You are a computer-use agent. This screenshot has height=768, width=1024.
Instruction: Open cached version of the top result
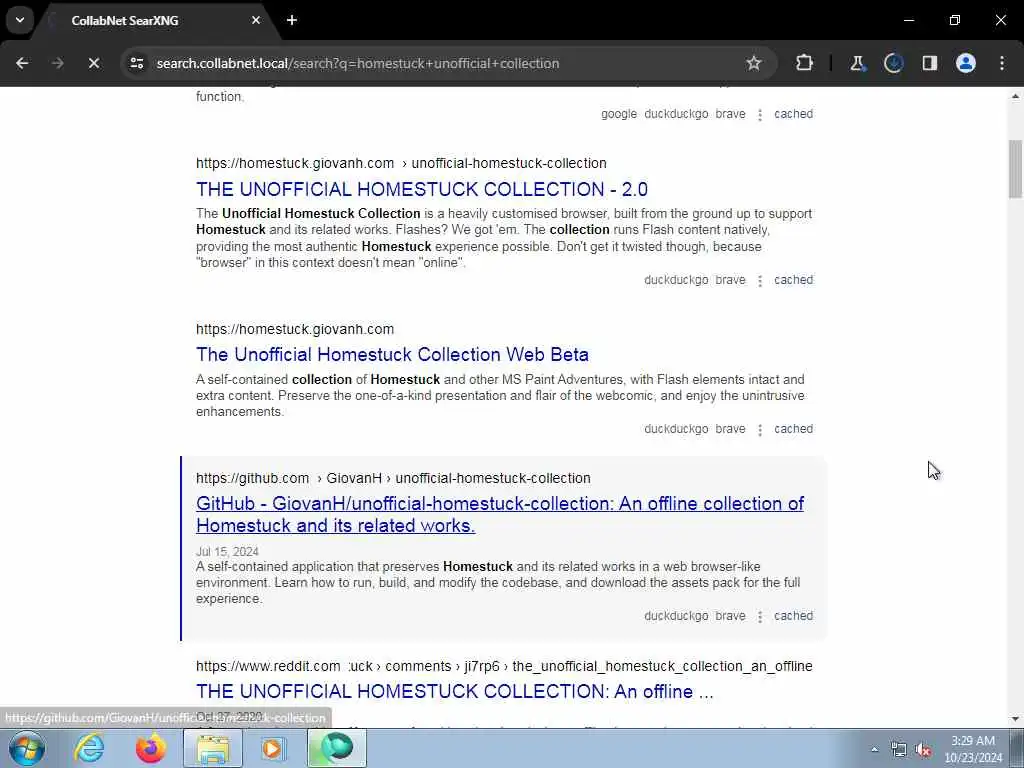tap(793, 114)
